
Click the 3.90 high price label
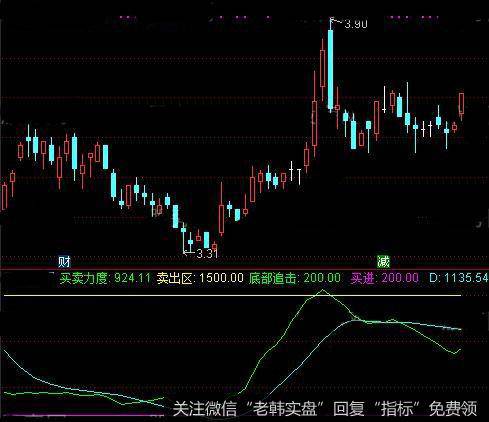356,24
